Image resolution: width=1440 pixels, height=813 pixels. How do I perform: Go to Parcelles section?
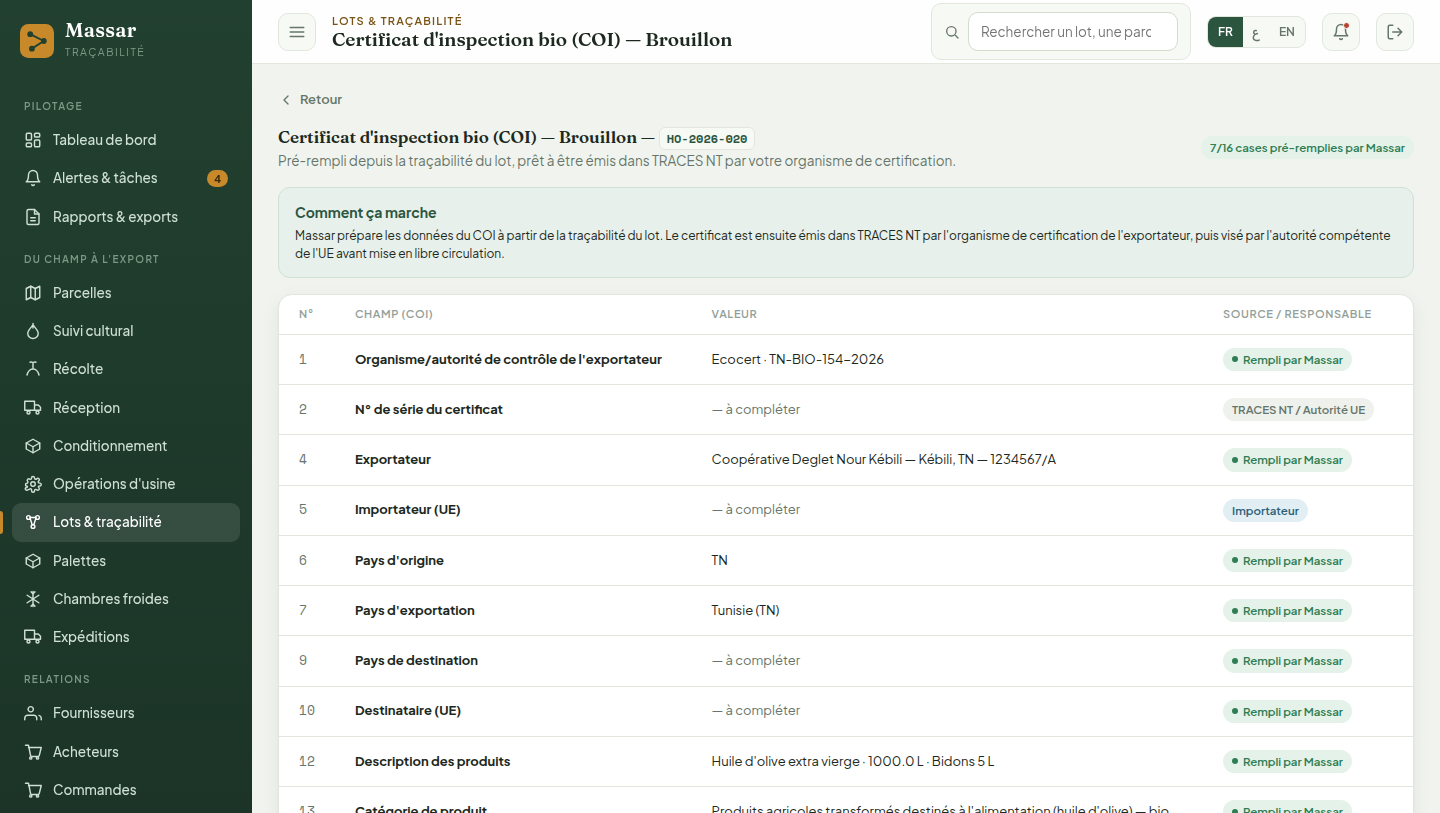point(126,293)
